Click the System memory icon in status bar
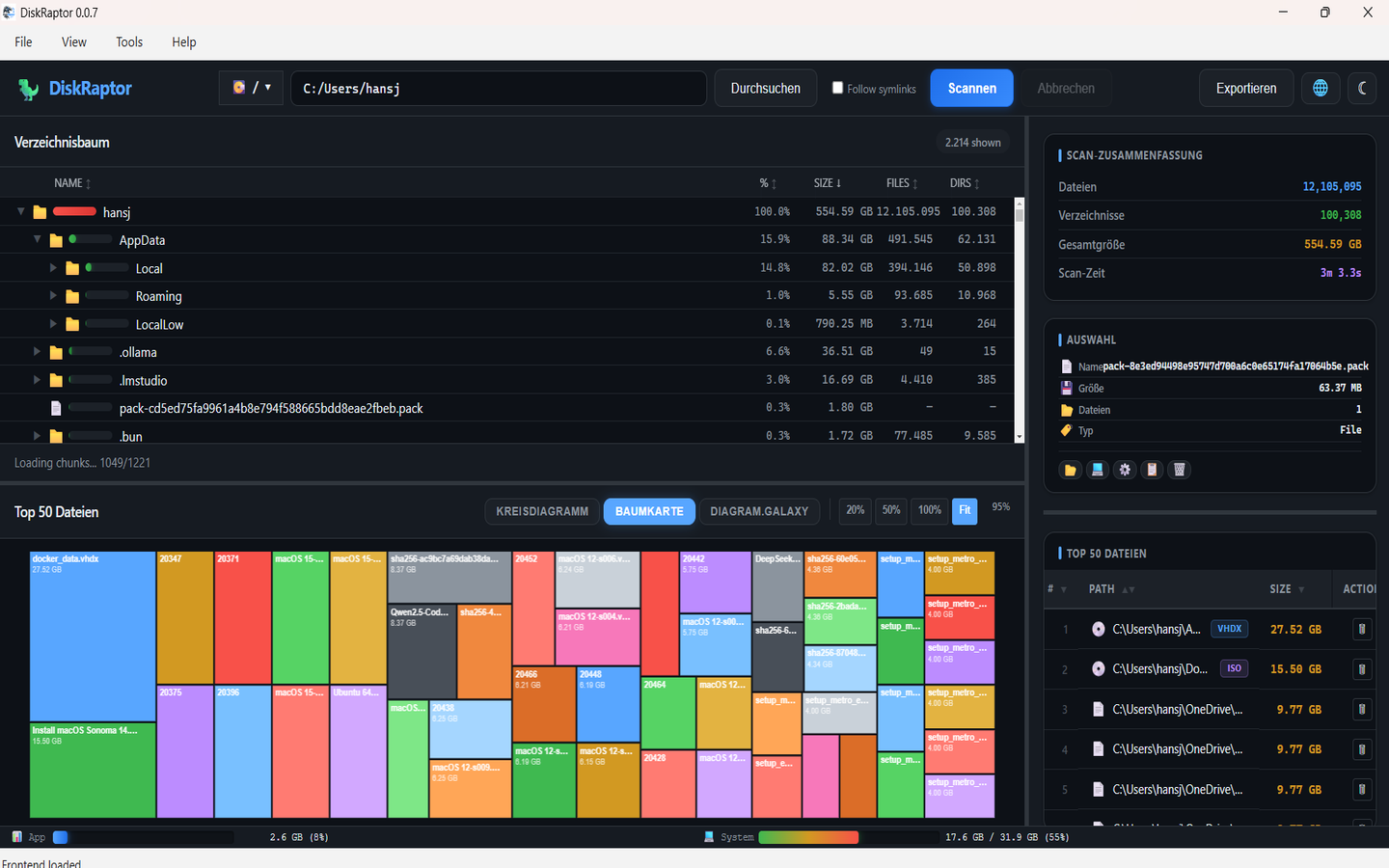Screen dimensions: 1389x868 coord(709,837)
